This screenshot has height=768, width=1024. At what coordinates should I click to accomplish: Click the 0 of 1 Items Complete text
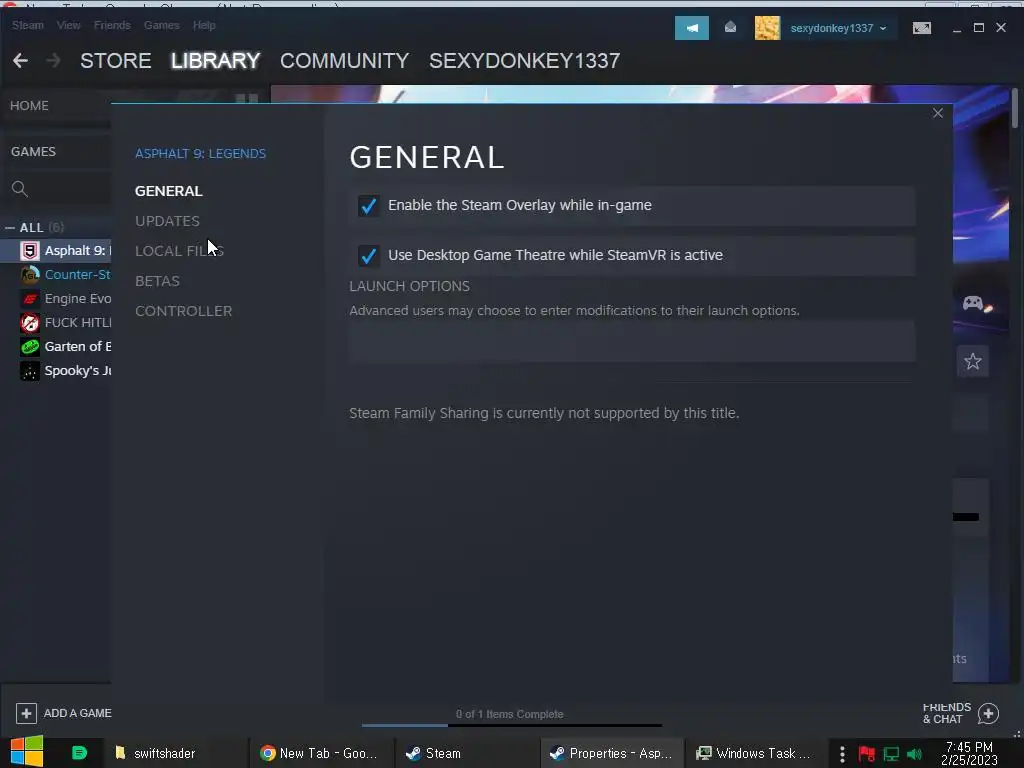click(x=509, y=714)
